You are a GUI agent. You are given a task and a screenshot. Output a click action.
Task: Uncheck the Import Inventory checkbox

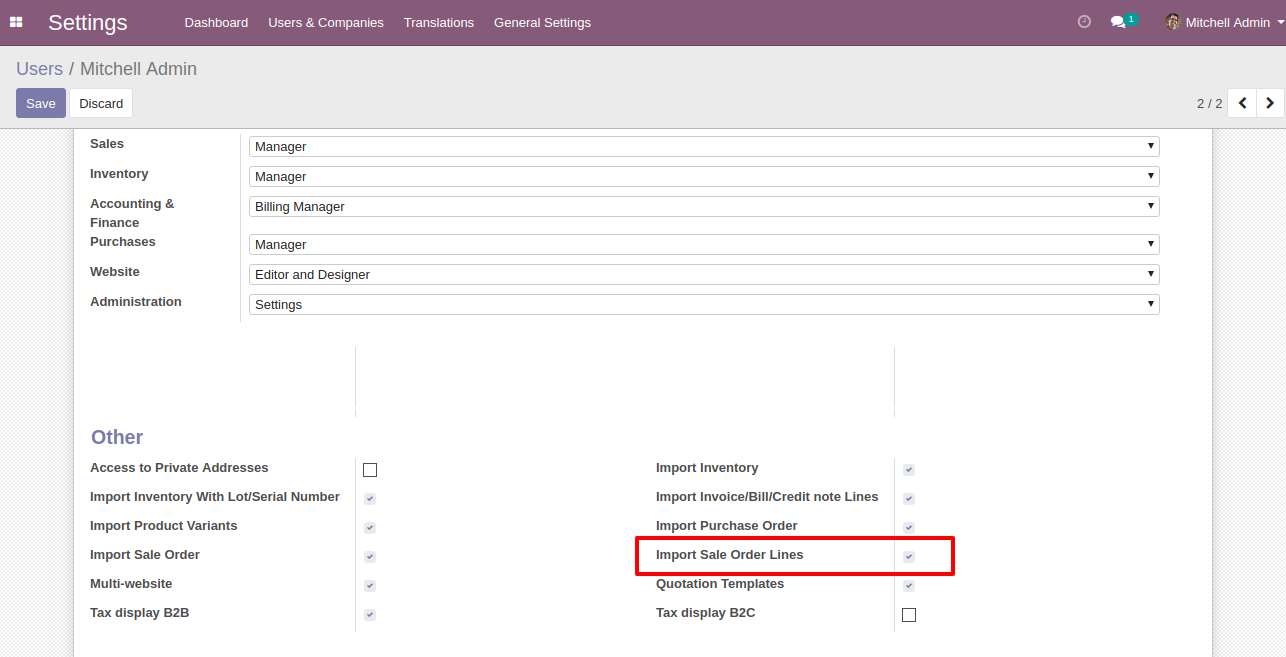(x=909, y=469)
